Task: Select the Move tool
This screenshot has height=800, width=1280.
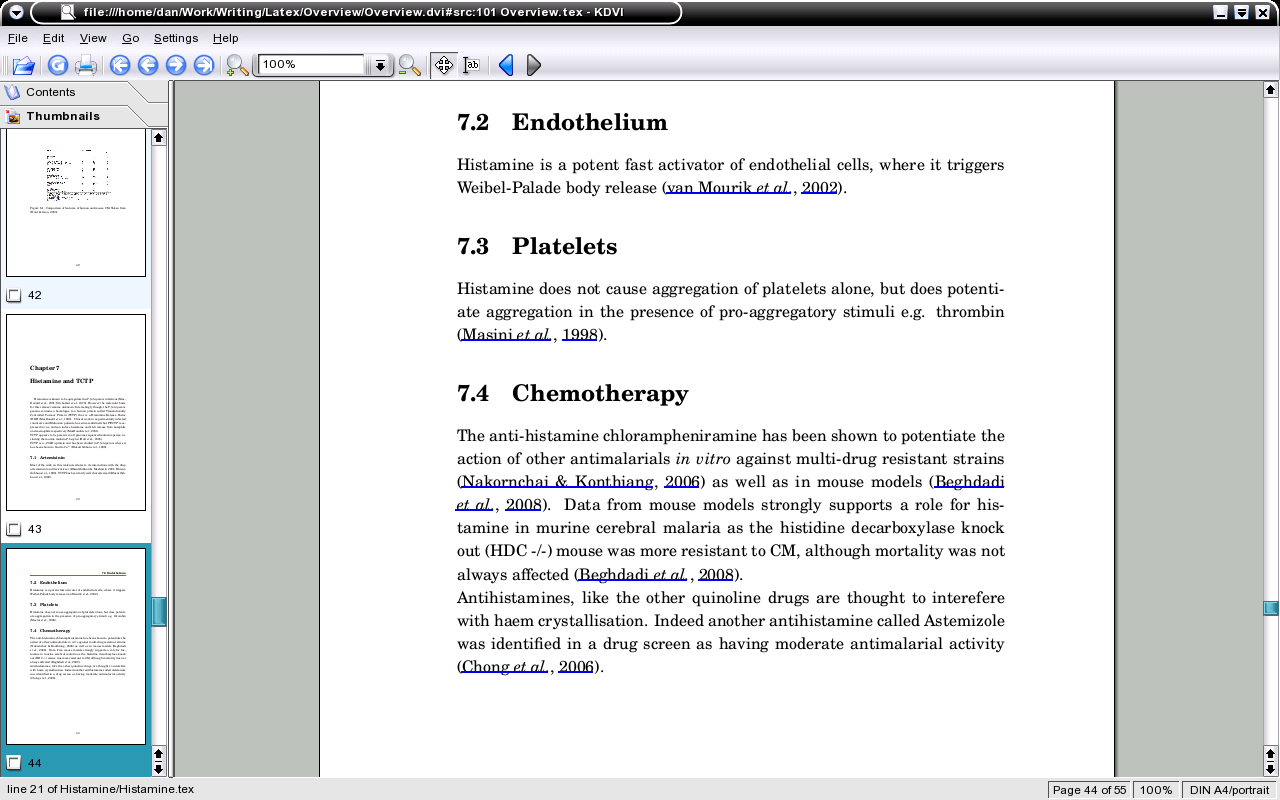Action: point(443,66)
